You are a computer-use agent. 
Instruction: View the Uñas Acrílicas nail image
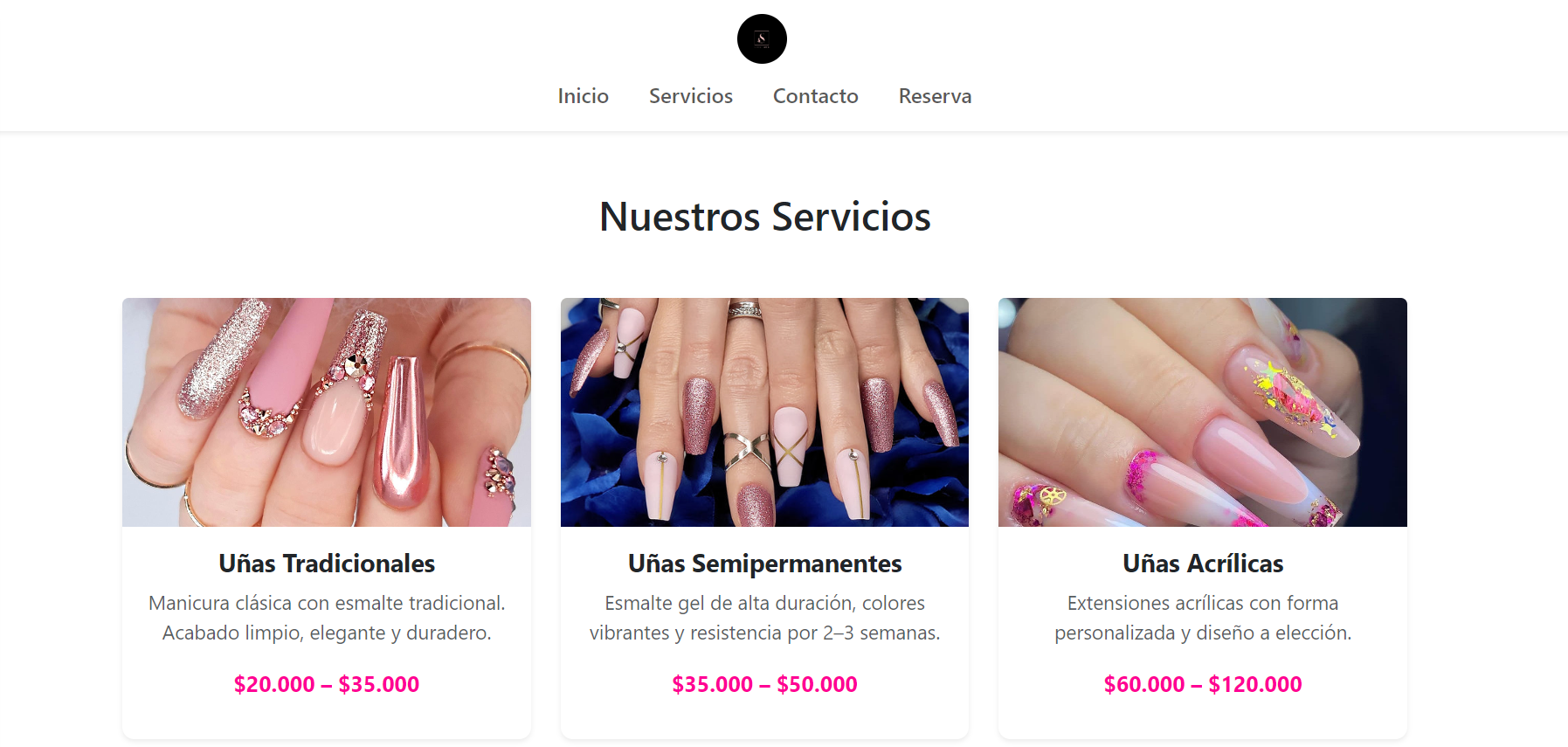point(1203,412)
